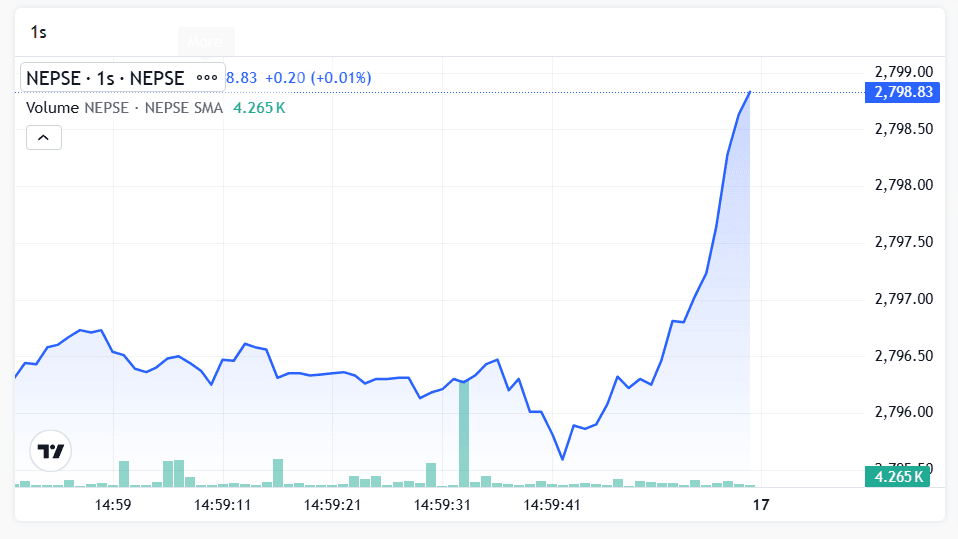Click the 14:59:11 time axis label

pyautogui.click(x=222, y=505)
